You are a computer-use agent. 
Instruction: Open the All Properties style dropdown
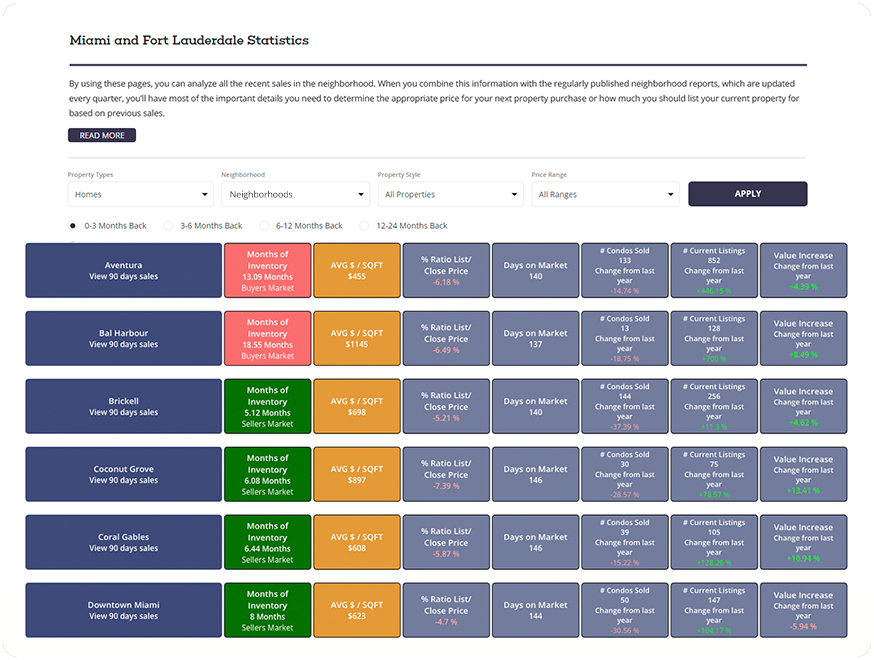(450, 195)
